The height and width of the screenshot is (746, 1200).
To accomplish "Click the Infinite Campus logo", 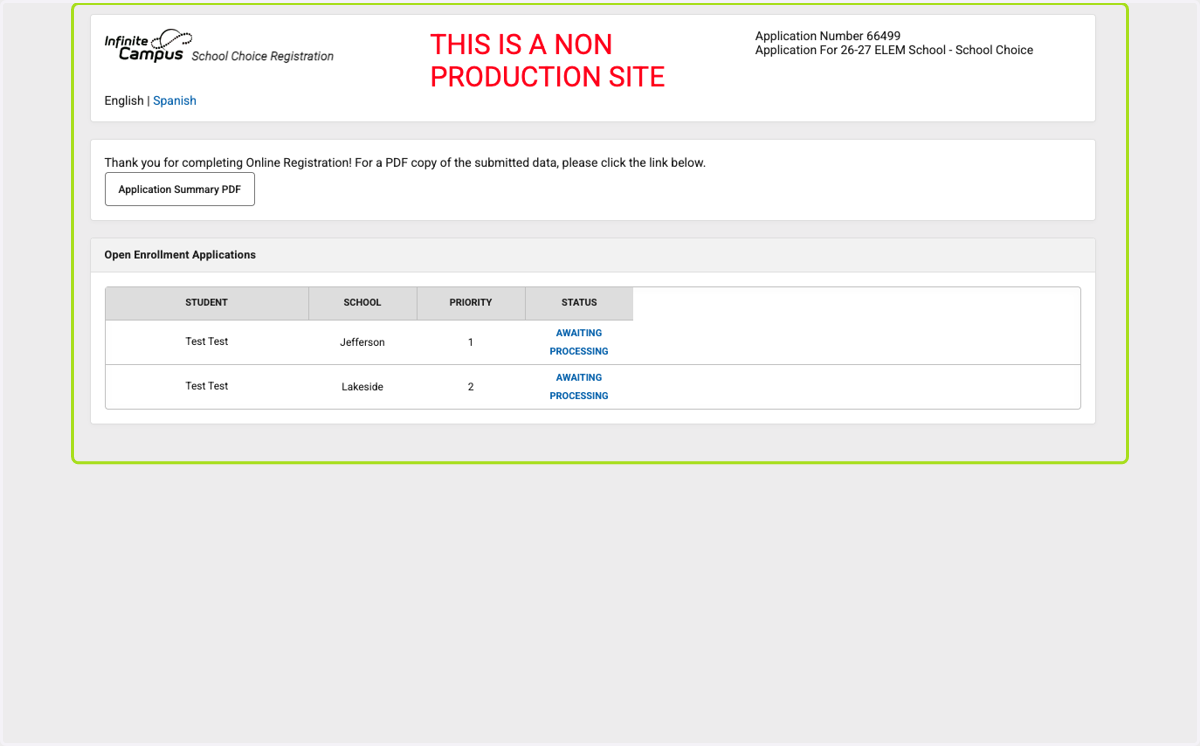I will tap(148, 46).
